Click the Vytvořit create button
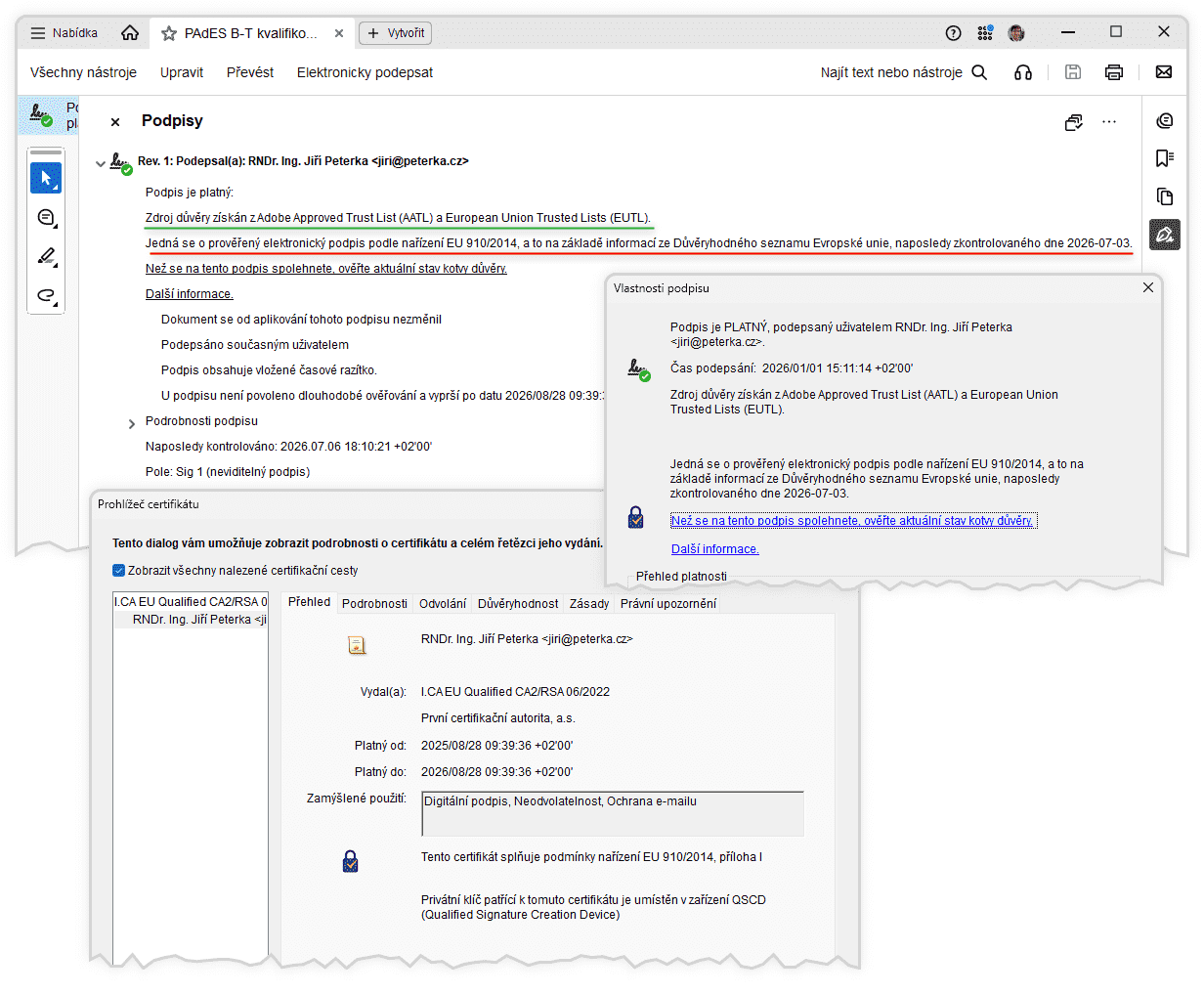This screenshot has width=1204, height=994. [x=396, y=33]
